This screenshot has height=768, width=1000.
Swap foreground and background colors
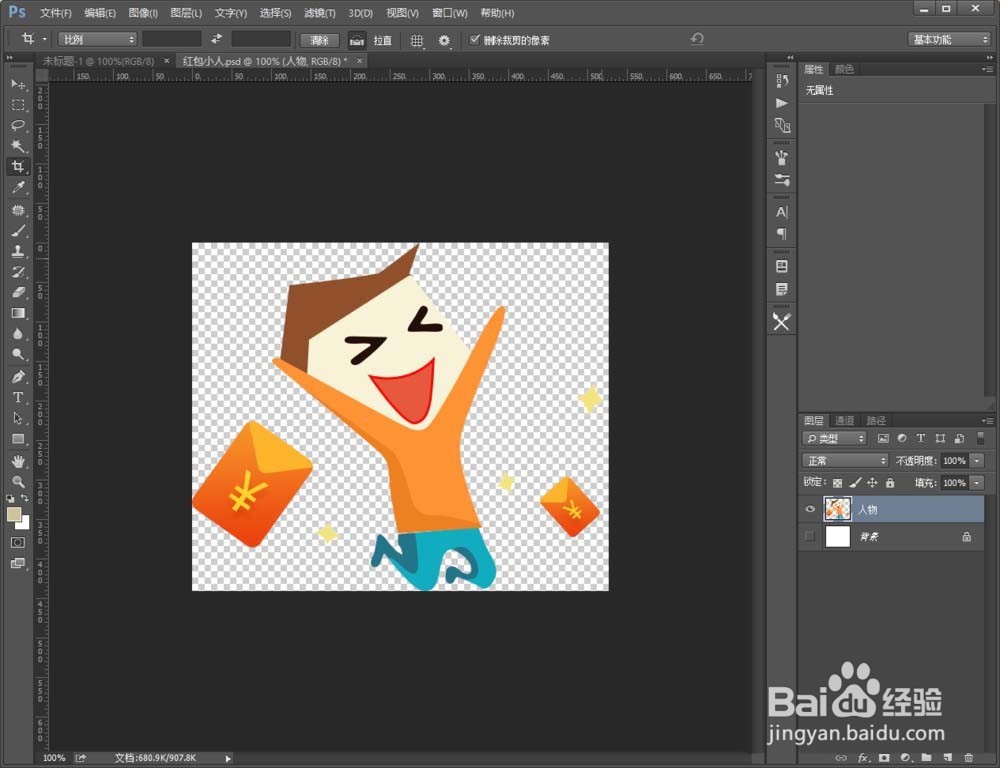coord(25,498)
